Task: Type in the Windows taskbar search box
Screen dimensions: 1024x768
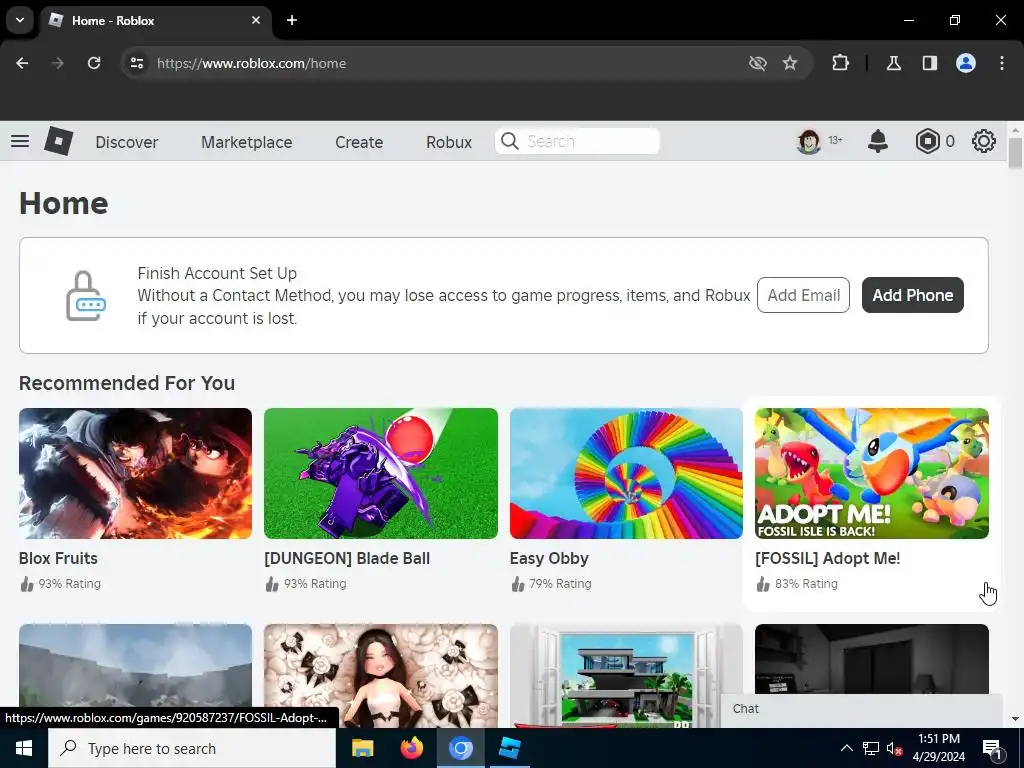Action: pyautogui.click(x=192, y=748)
